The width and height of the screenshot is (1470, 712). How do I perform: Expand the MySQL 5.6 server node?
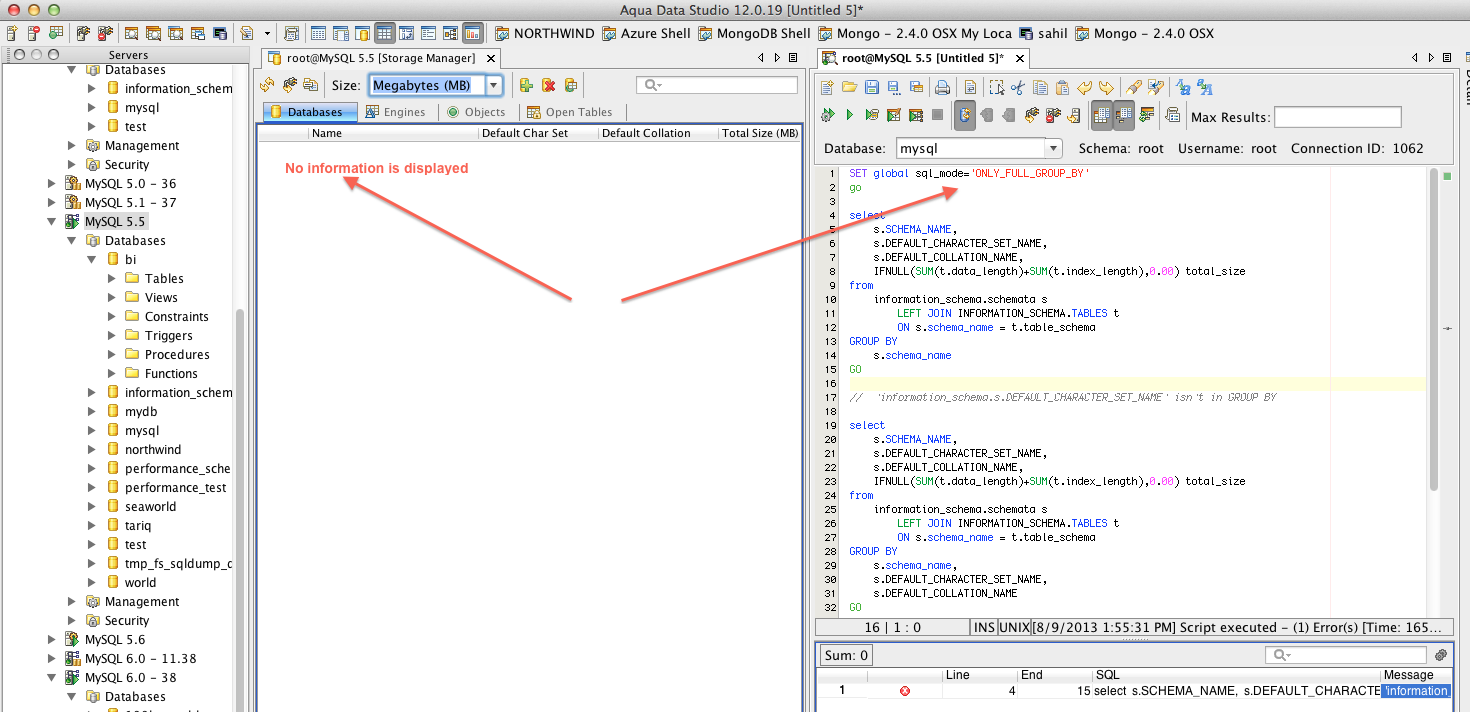pos(52,640)
